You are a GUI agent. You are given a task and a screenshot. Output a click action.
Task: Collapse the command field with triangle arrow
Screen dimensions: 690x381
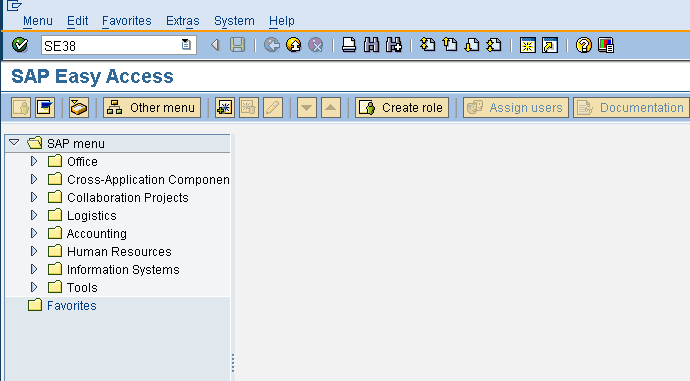215,45
